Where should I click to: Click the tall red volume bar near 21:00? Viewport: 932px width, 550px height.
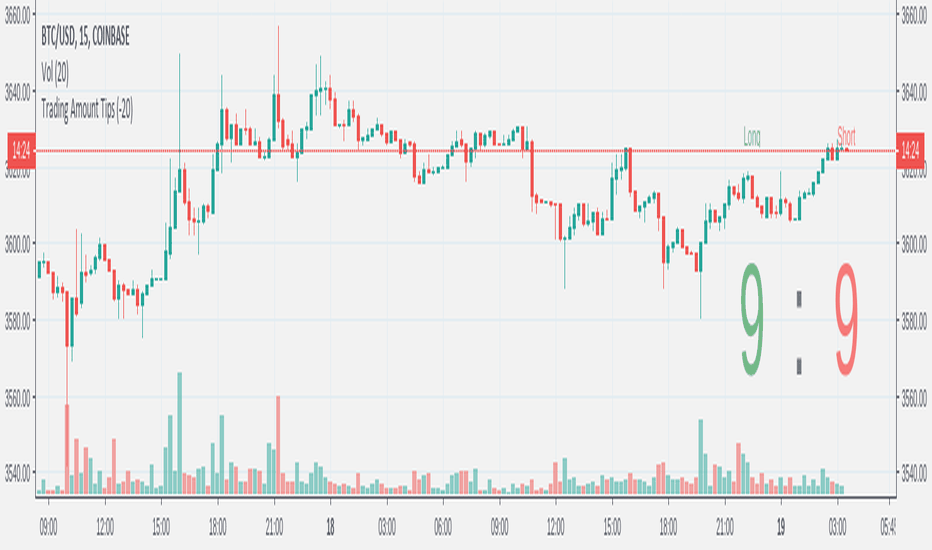coord(278,445)
